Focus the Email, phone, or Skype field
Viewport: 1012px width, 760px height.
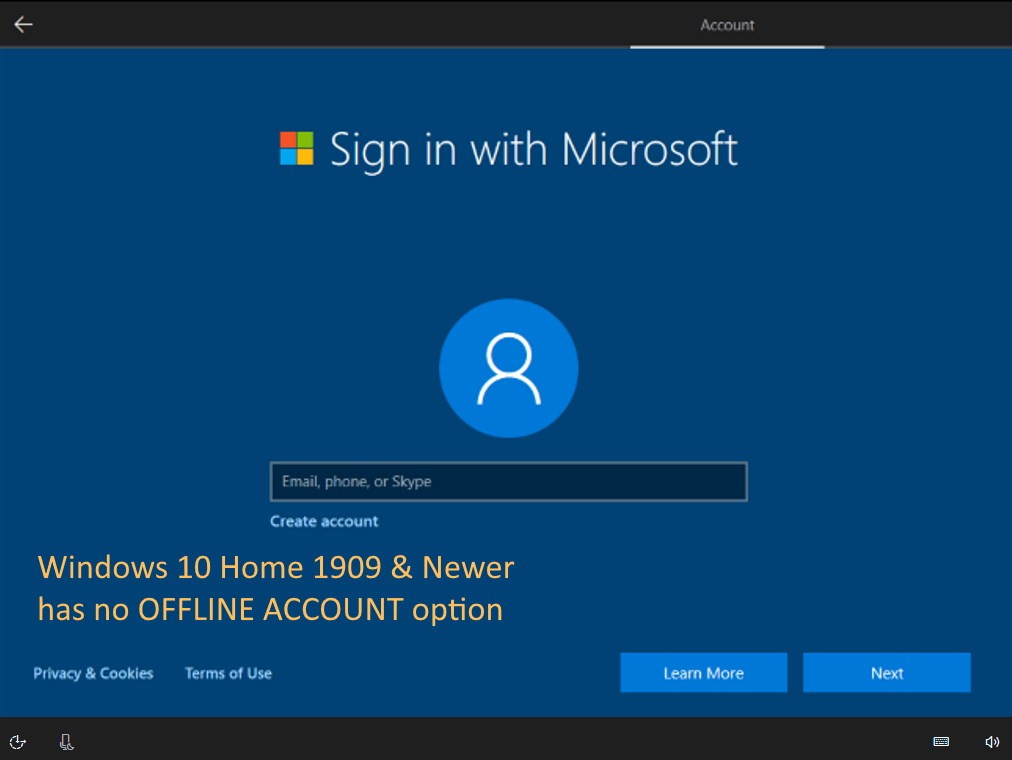click(x=509, y=481)
